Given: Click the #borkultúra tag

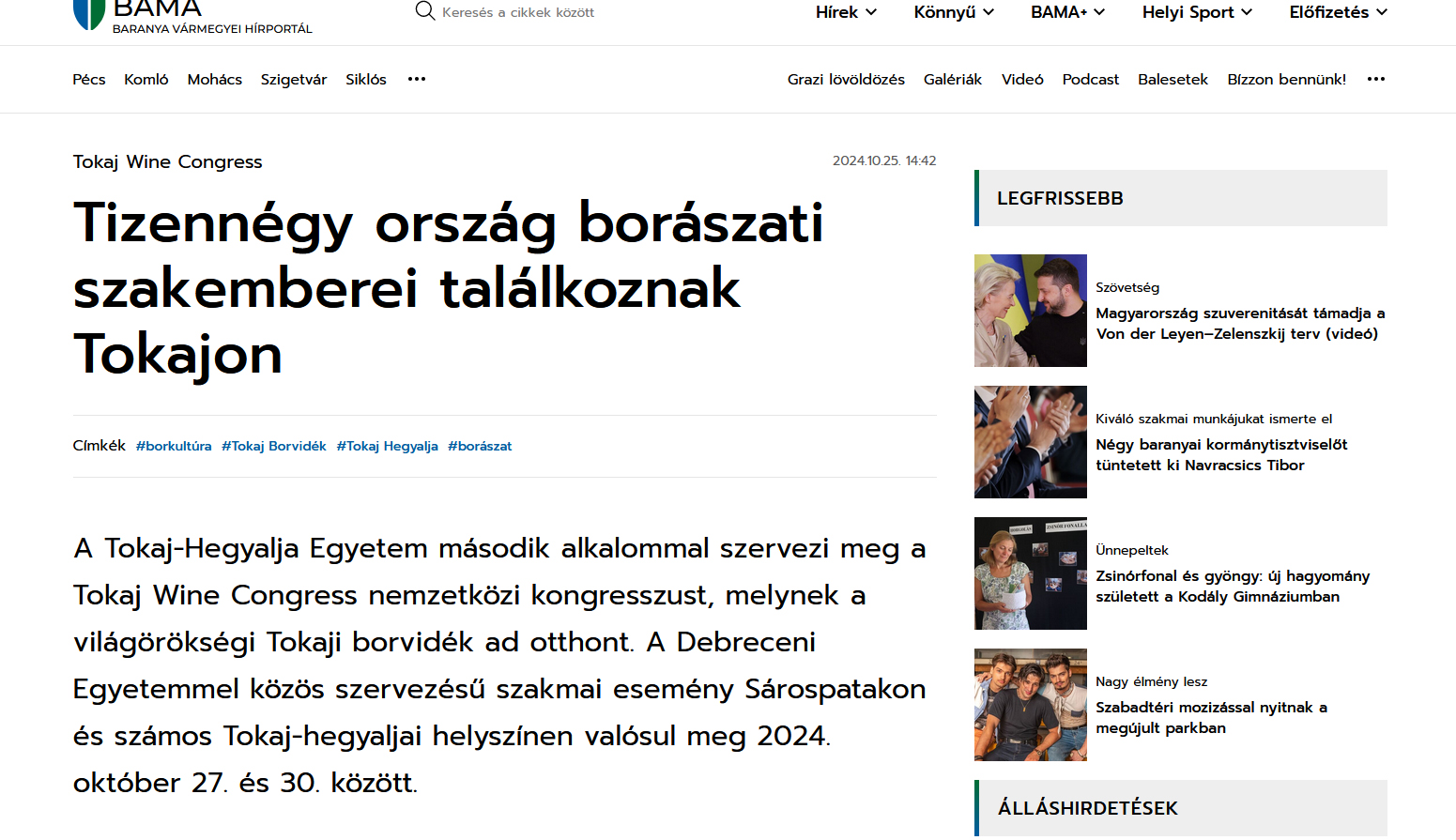Looking at the screenshot, I should click(x=174, y=446).
